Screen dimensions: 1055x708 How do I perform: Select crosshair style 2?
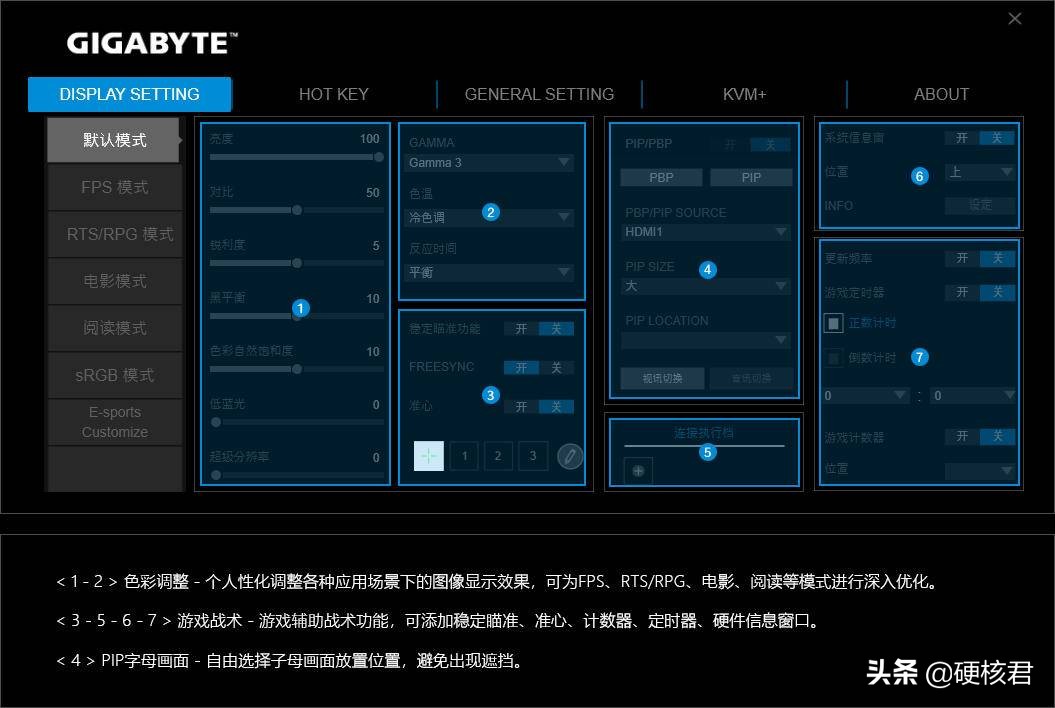498,455
